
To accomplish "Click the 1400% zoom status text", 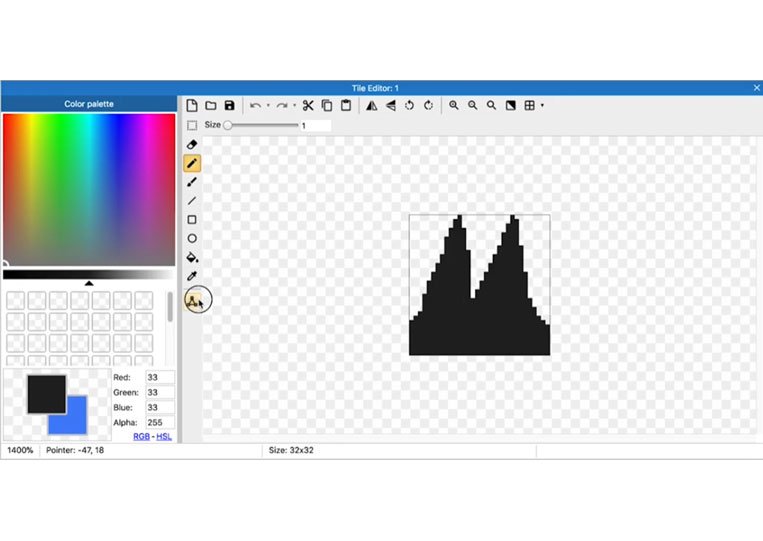I will tap(20, 451).
